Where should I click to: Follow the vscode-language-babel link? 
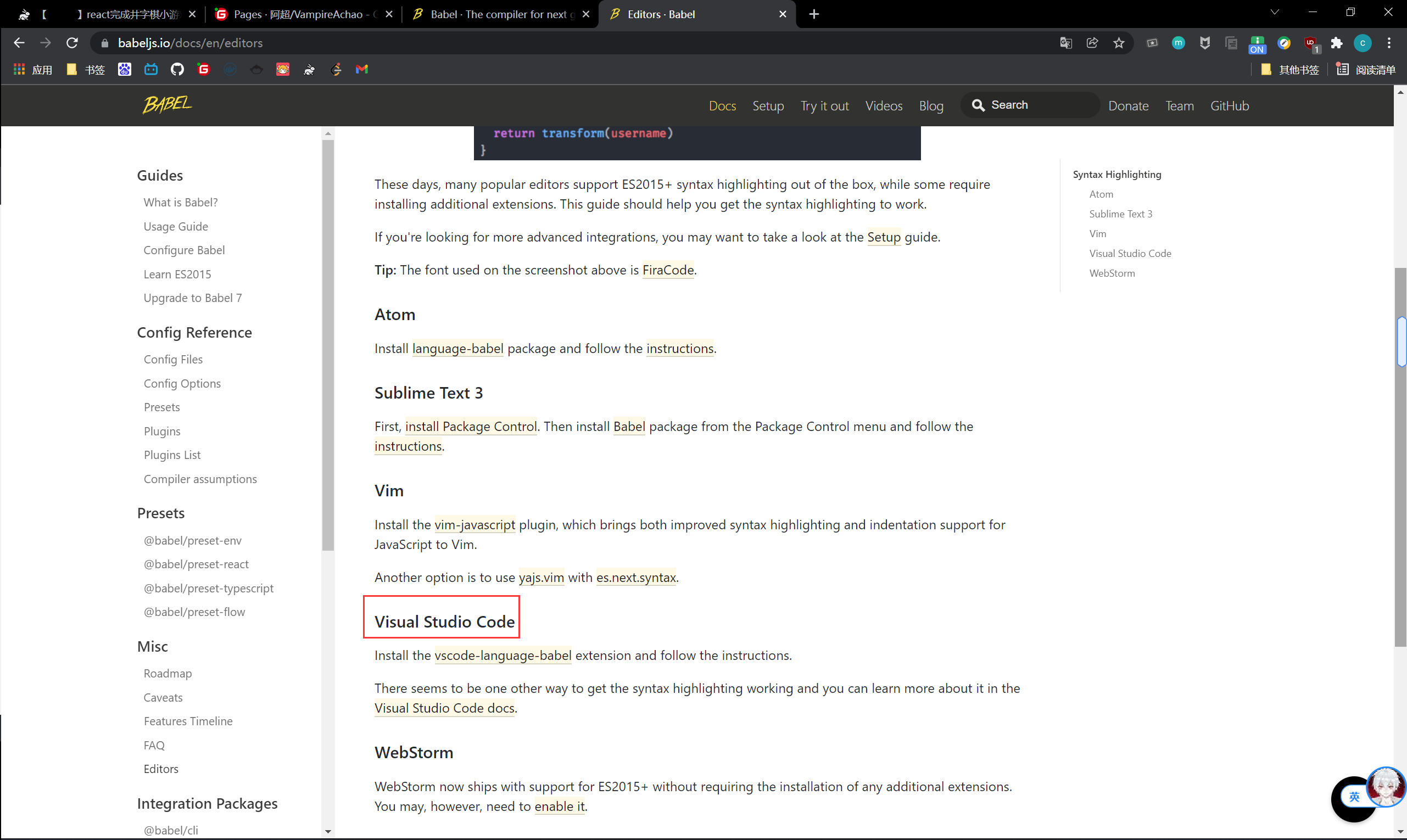click(503, 656)
